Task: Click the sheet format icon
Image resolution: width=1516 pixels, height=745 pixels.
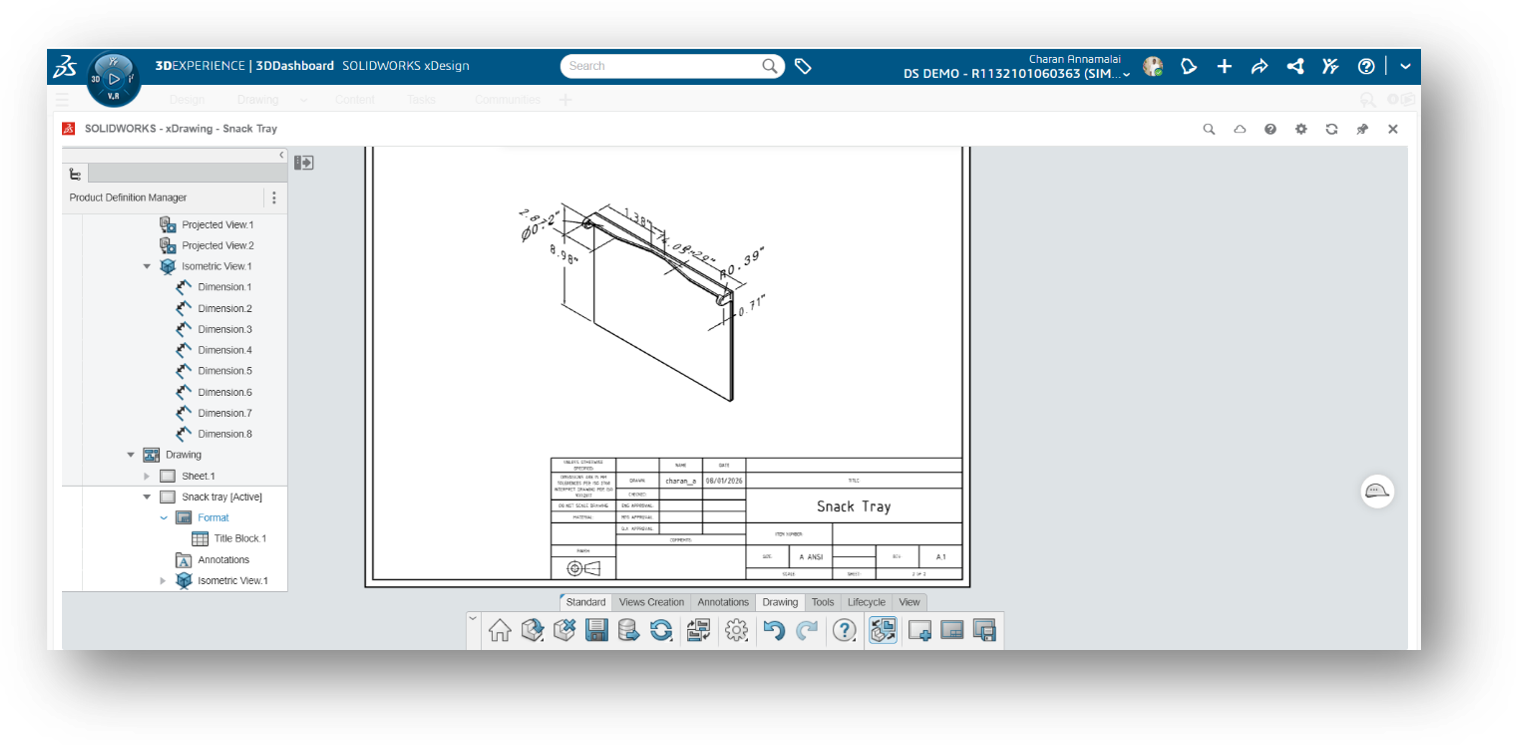Action: [x=952, y=630]
